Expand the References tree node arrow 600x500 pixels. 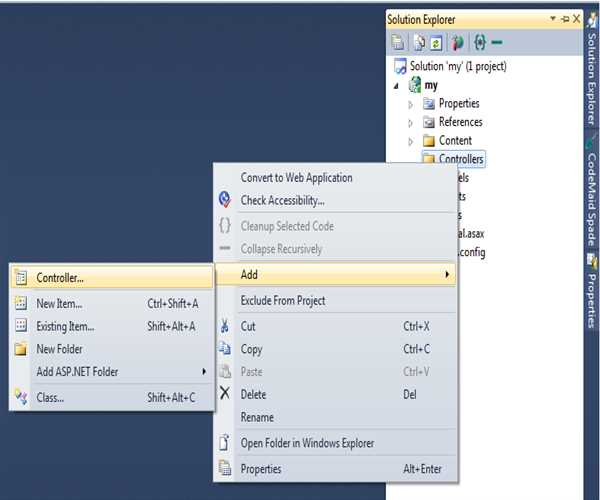click(x=410, y=122)
